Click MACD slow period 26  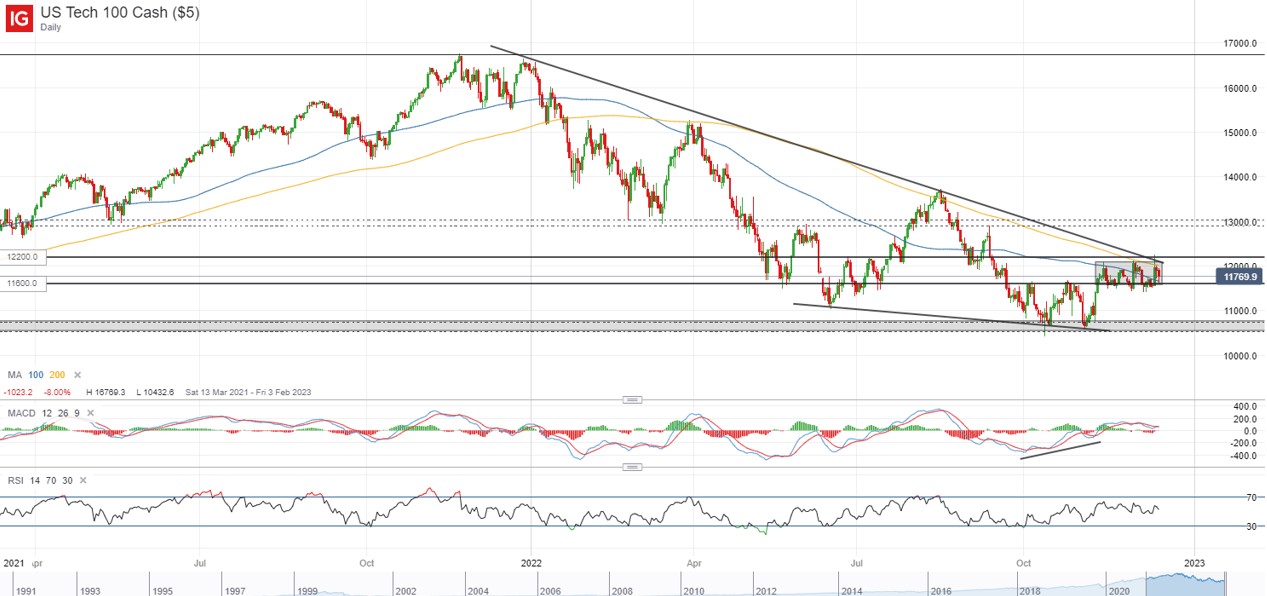[63, 413]
